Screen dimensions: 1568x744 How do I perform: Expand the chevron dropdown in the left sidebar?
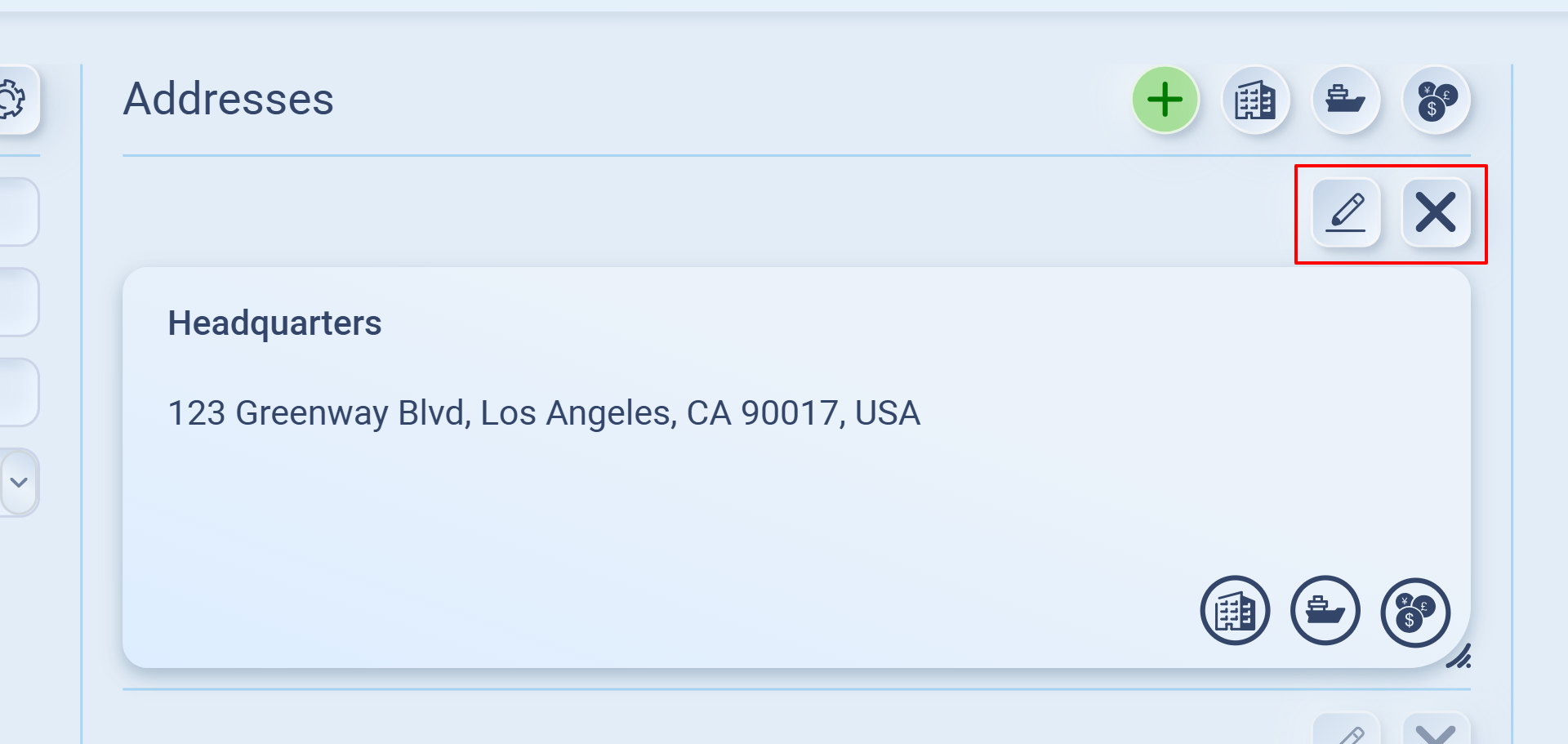[x=18, y=482]
